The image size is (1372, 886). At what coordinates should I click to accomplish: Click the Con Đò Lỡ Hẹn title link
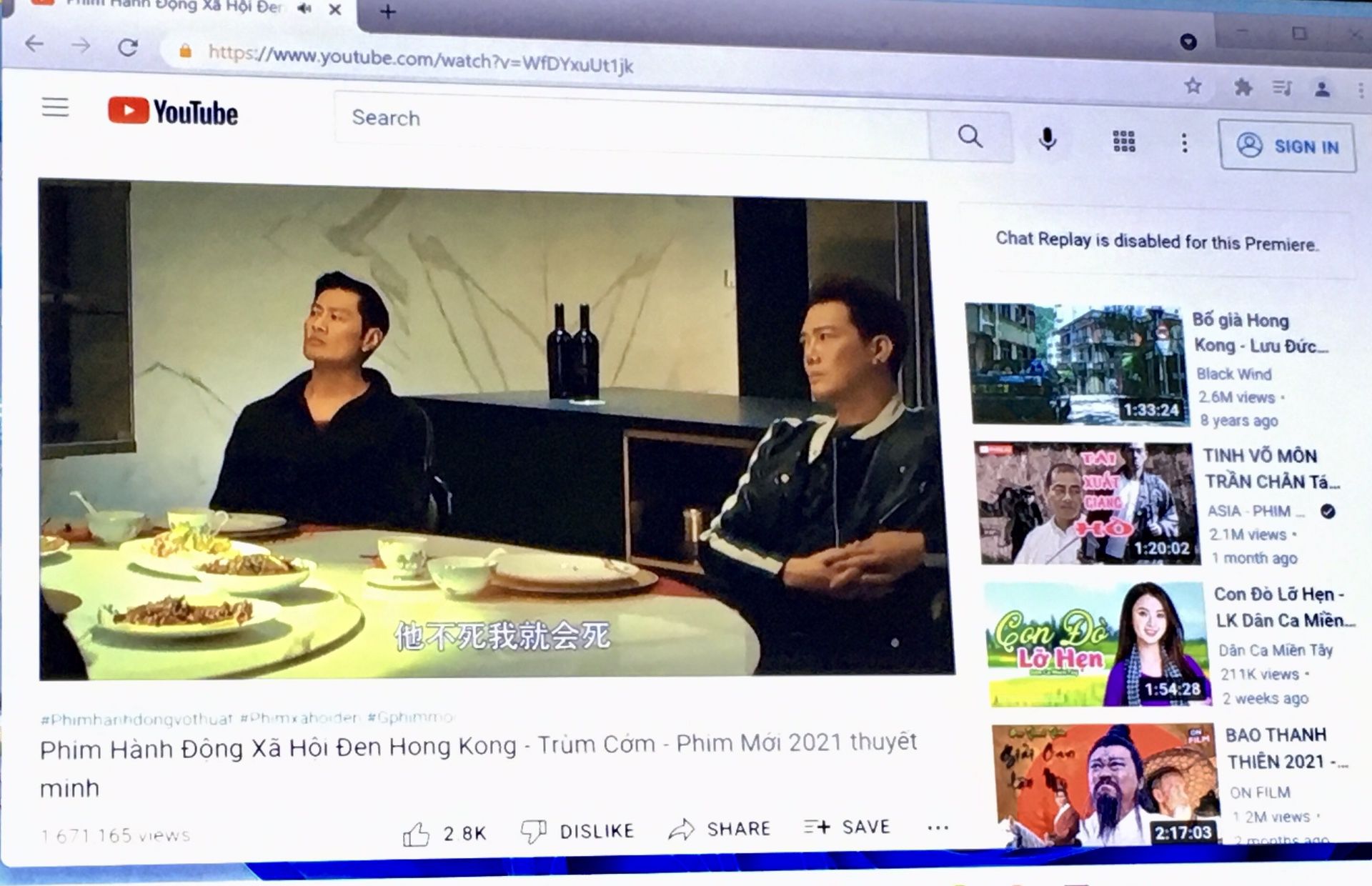1284,607
